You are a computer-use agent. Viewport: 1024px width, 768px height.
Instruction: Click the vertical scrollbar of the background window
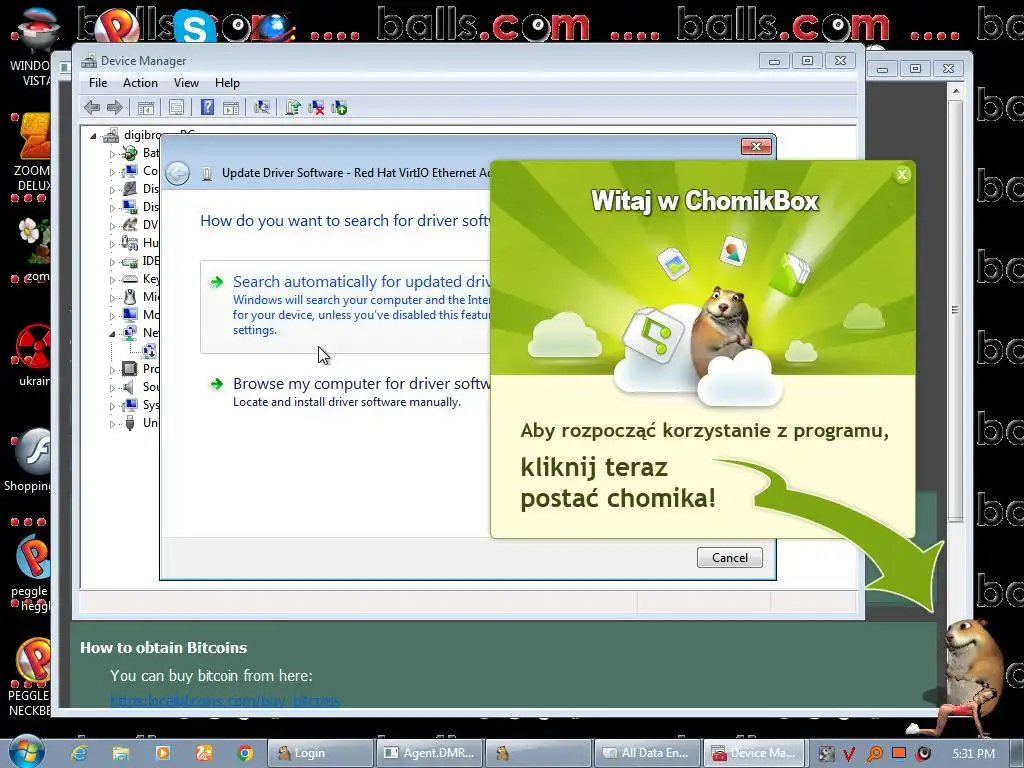[955, 310]
